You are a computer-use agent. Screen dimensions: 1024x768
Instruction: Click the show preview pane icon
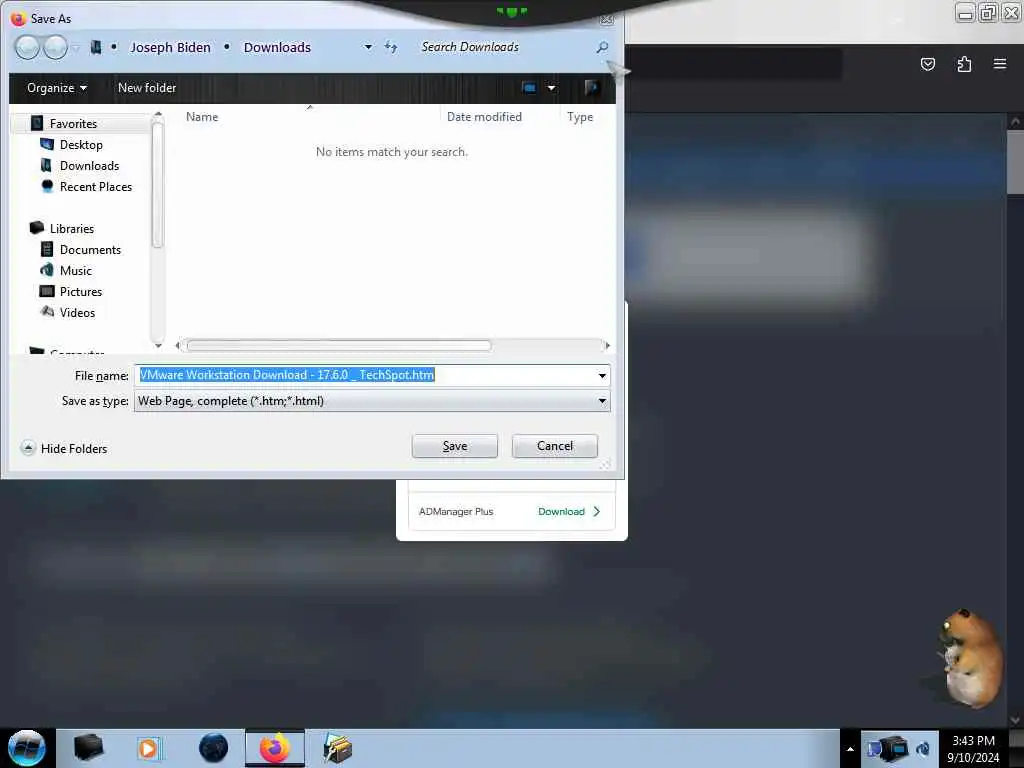592,88
